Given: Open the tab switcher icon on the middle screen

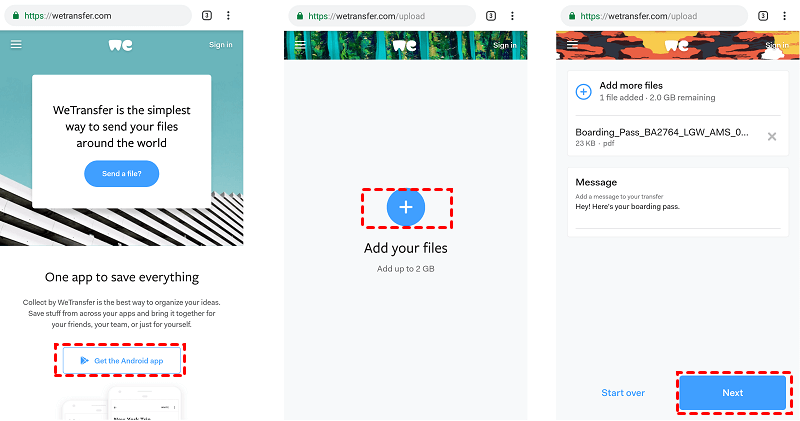Looking at the screenshot, I should pyautogui.click(x=491, y=16).
